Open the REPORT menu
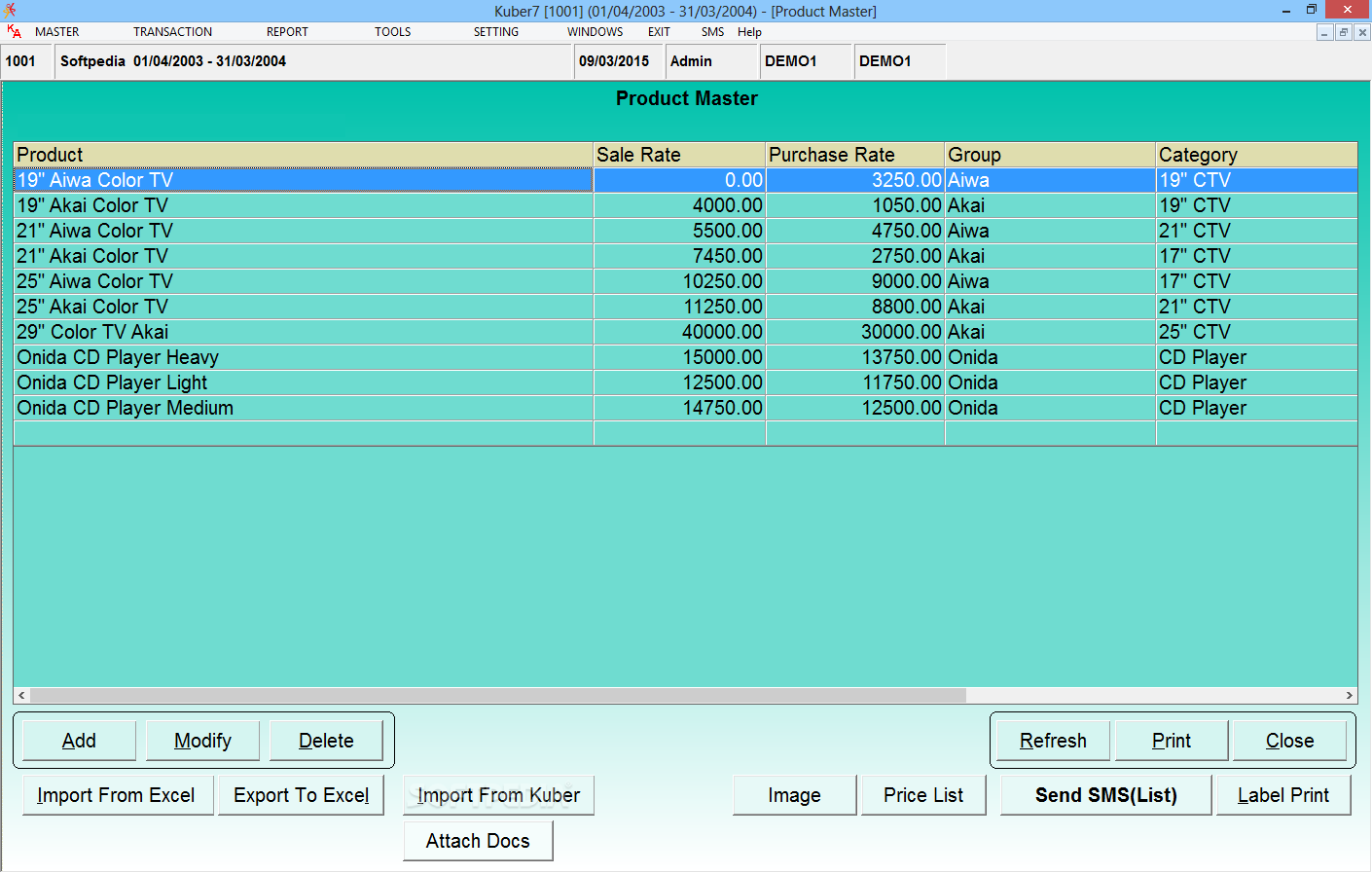The height and width of the screenshot is (873, 1372). [x=287, y=32]
